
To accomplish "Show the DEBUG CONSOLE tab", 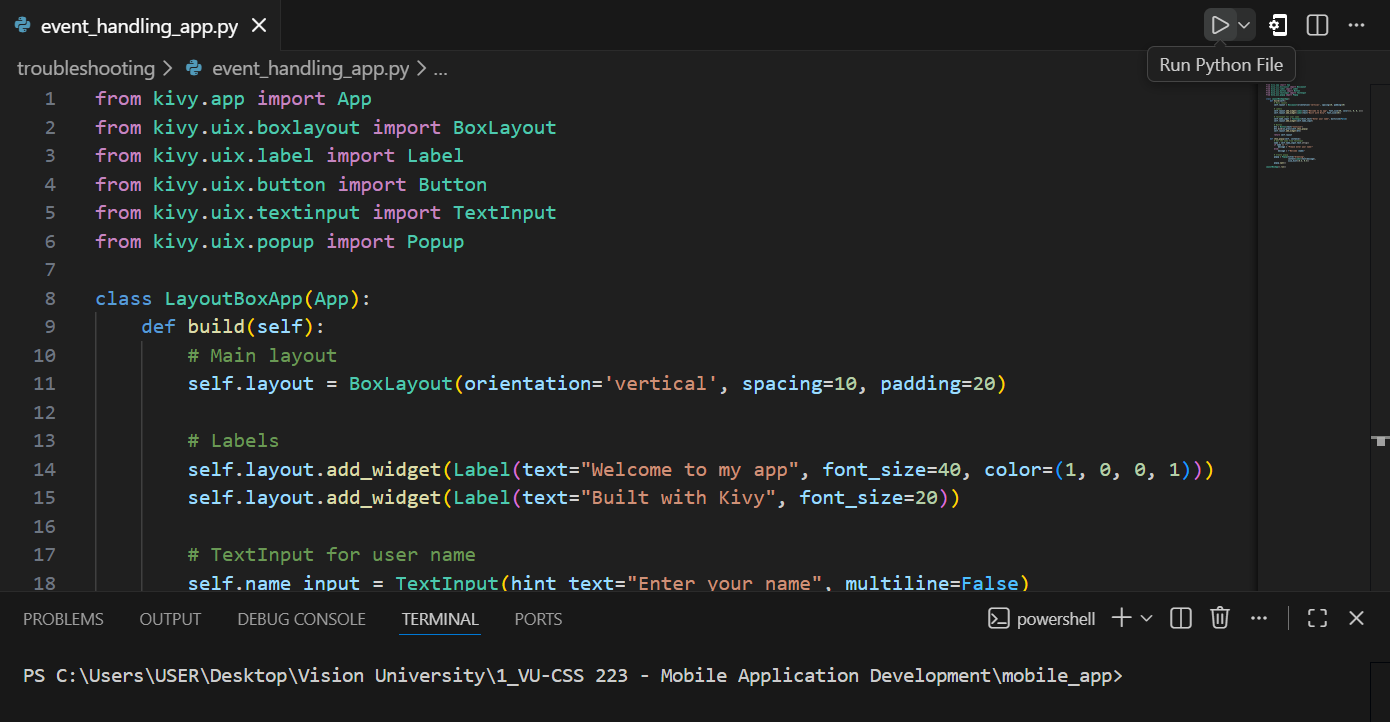I will click(301, 619).
